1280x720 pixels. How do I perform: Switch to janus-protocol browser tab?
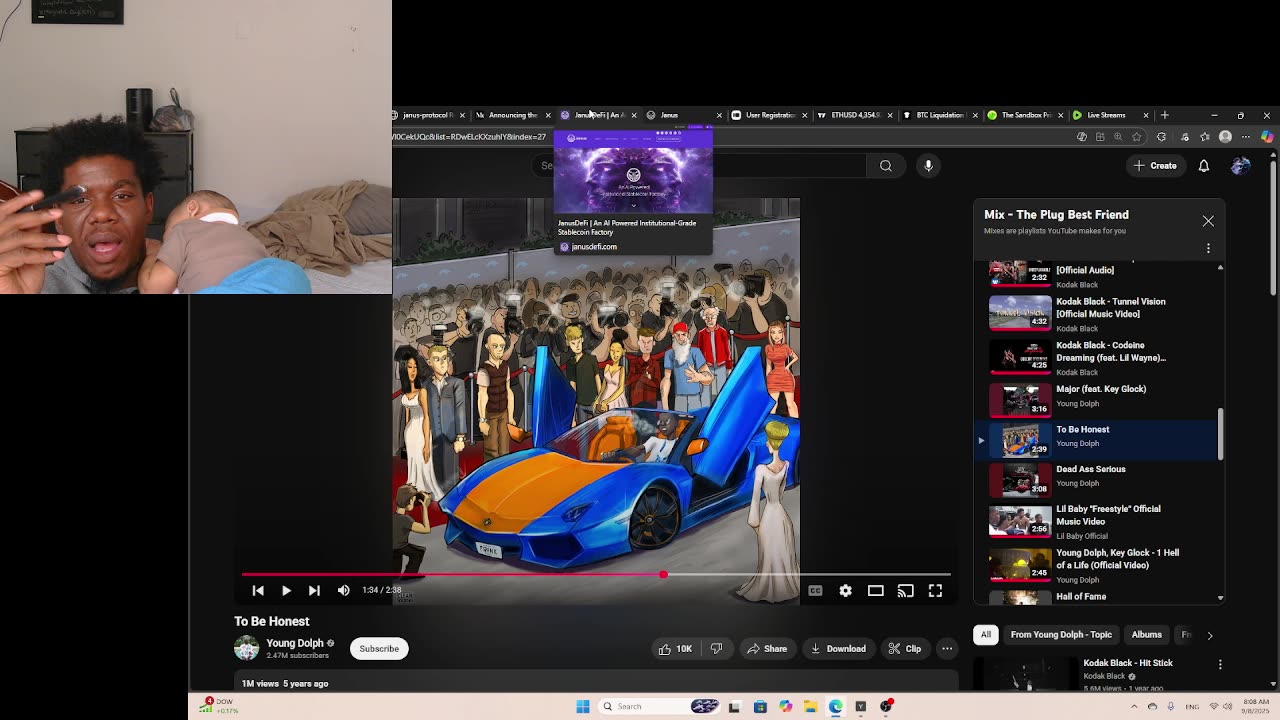(428, 115)
